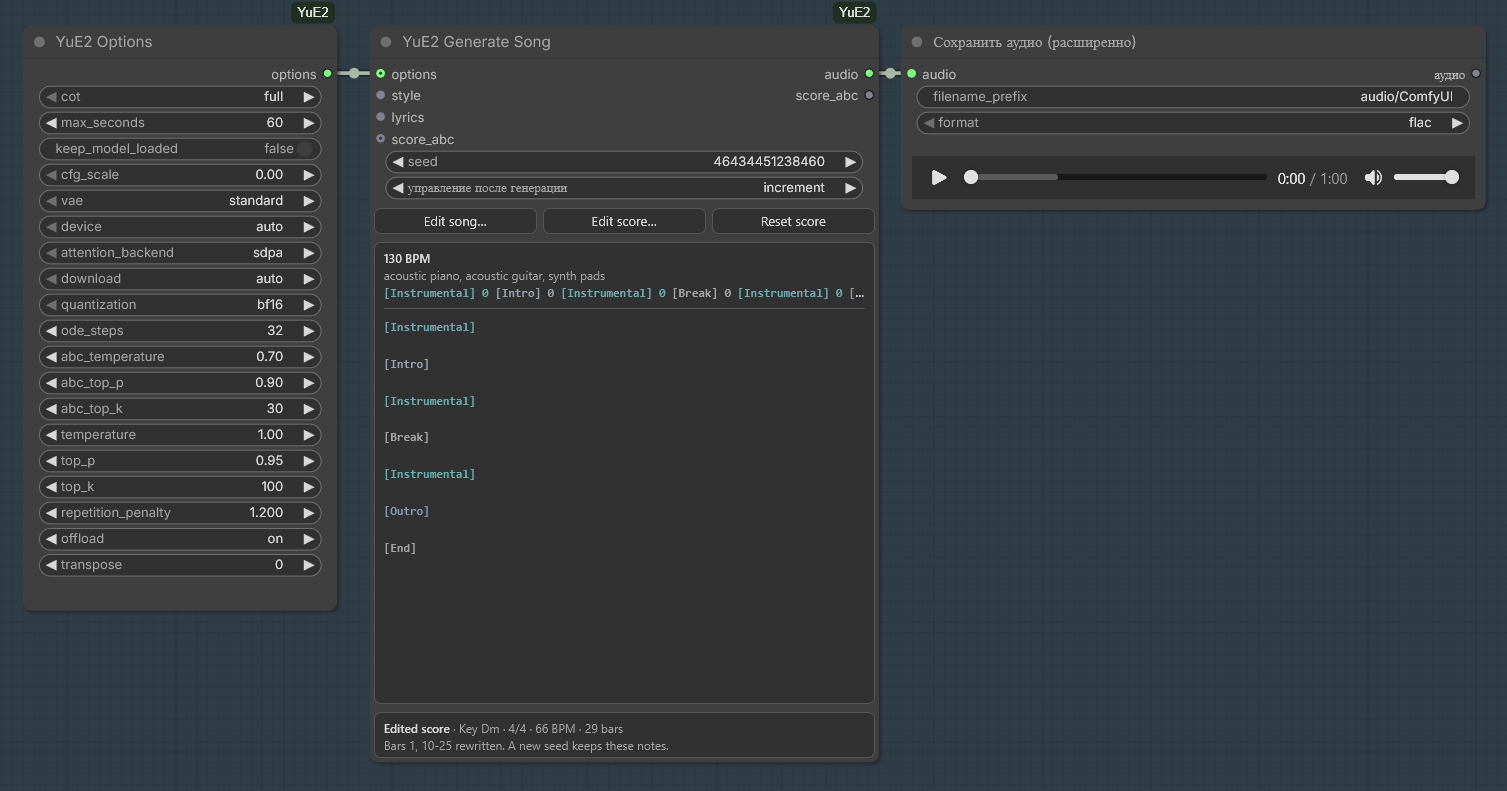Click audio output port on Generate Song

(869, 74)
